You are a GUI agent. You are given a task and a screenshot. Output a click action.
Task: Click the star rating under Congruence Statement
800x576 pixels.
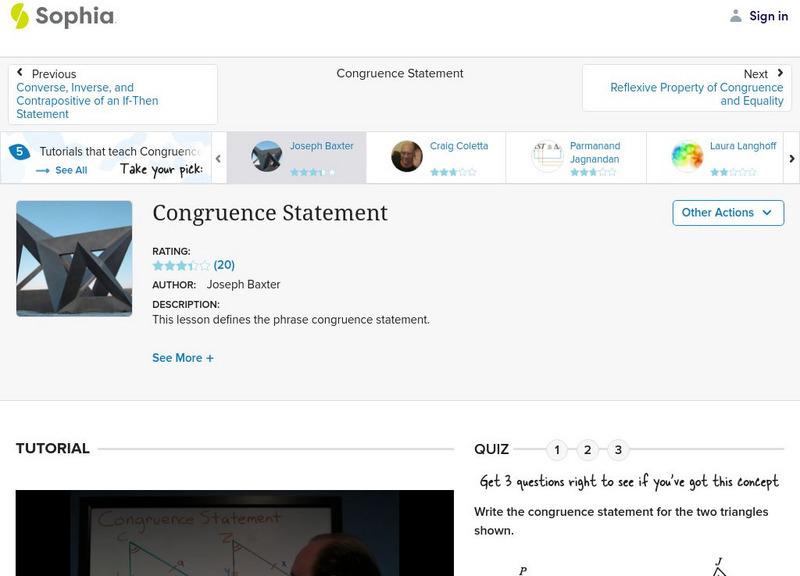[x=181, y=266]
